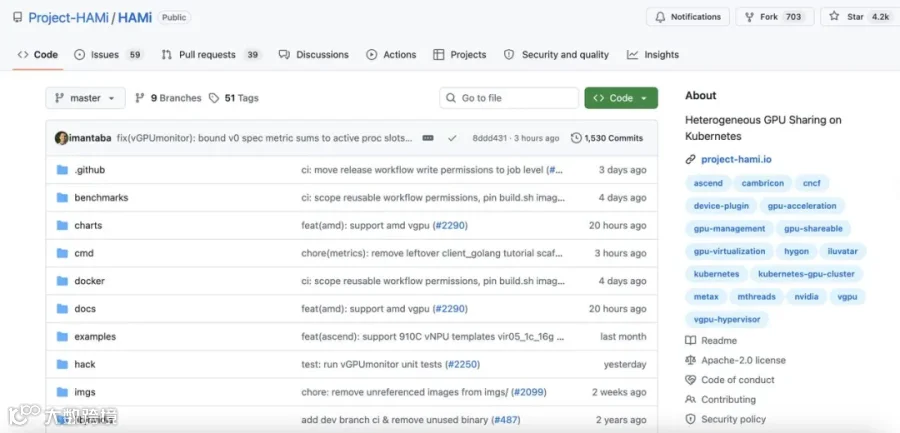Viewport: 900px width, 433px height.
Task: Expand the commit message ellipsis icon
Action: [x=428, y=138]
